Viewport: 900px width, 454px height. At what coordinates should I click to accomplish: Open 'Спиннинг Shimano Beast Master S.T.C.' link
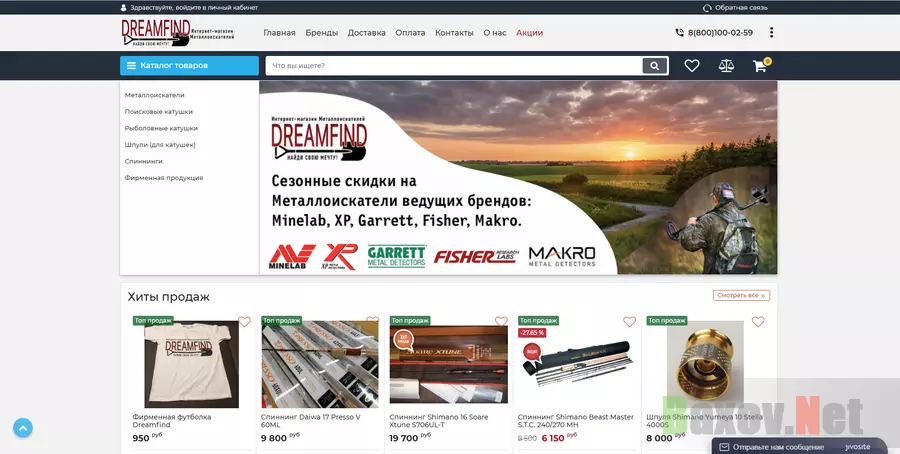(576, 421)
